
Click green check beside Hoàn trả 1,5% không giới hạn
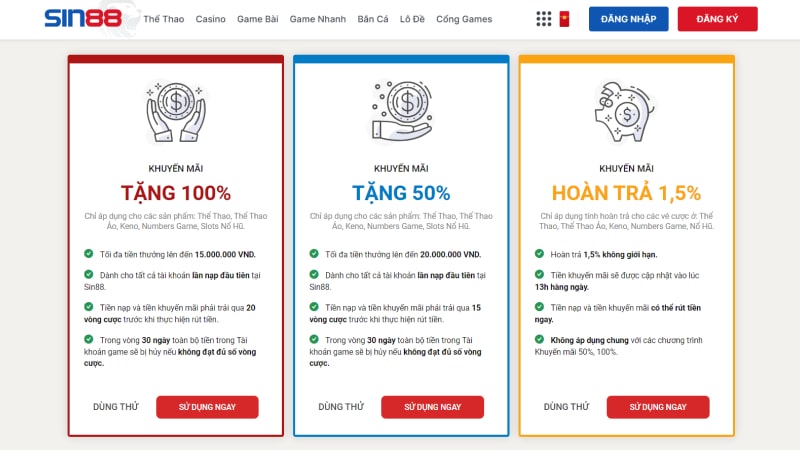pyautogui.click(x=539, y=254)
